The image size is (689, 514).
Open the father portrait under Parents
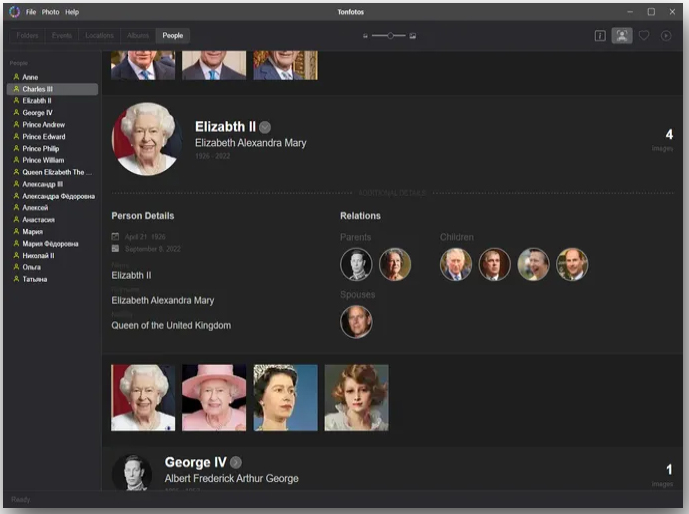pyautogui.click(x=356, y=264)
